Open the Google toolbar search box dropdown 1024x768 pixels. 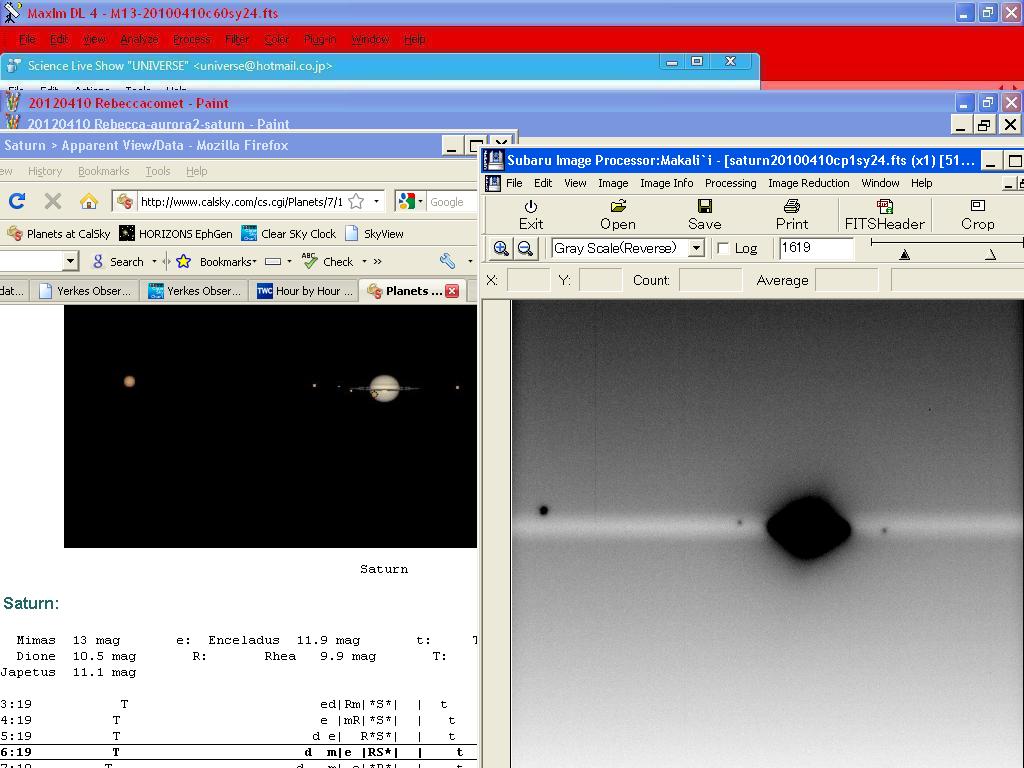click(71, 262)
